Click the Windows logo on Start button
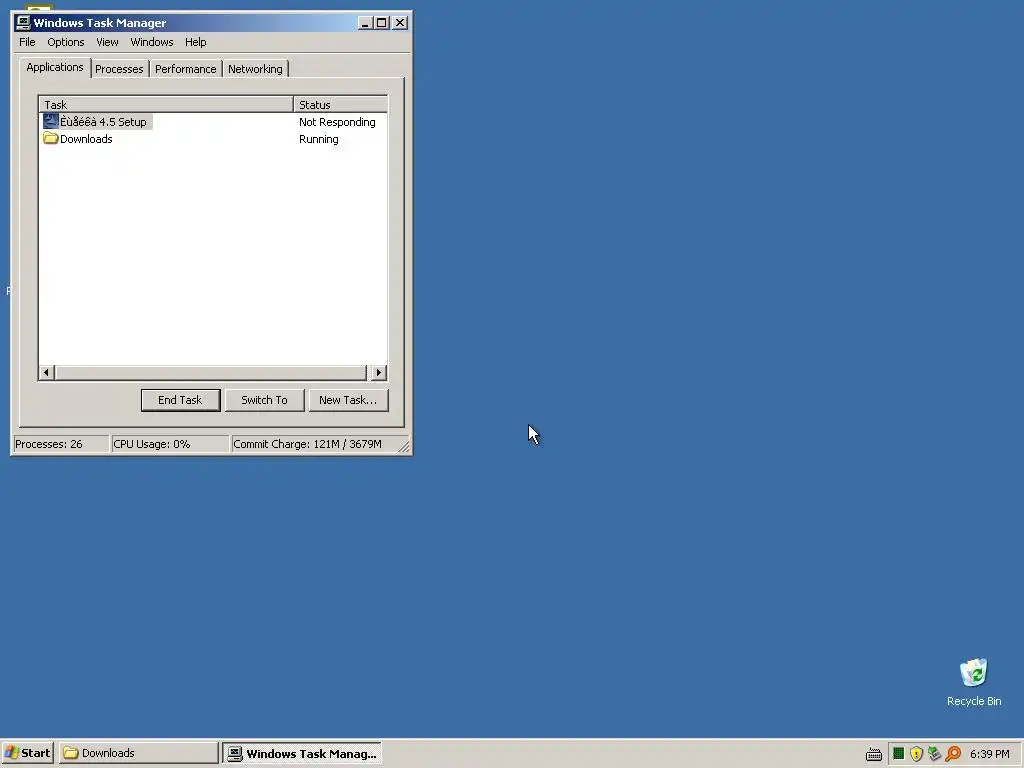This screenshot has width=1024, height=768. 11,753
